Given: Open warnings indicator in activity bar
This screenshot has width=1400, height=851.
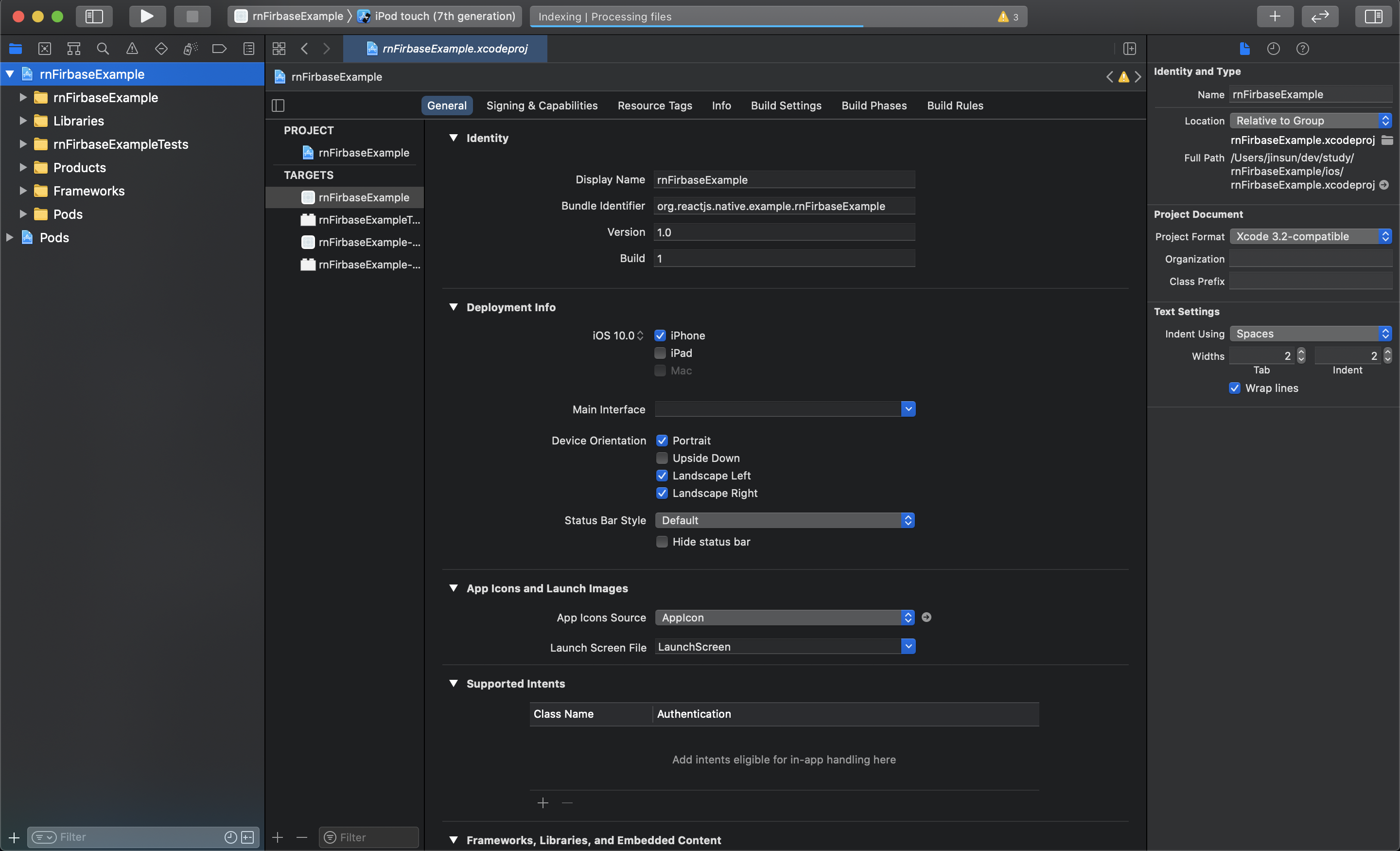Looking at the screenshot, I should (x=1008, y=17).
